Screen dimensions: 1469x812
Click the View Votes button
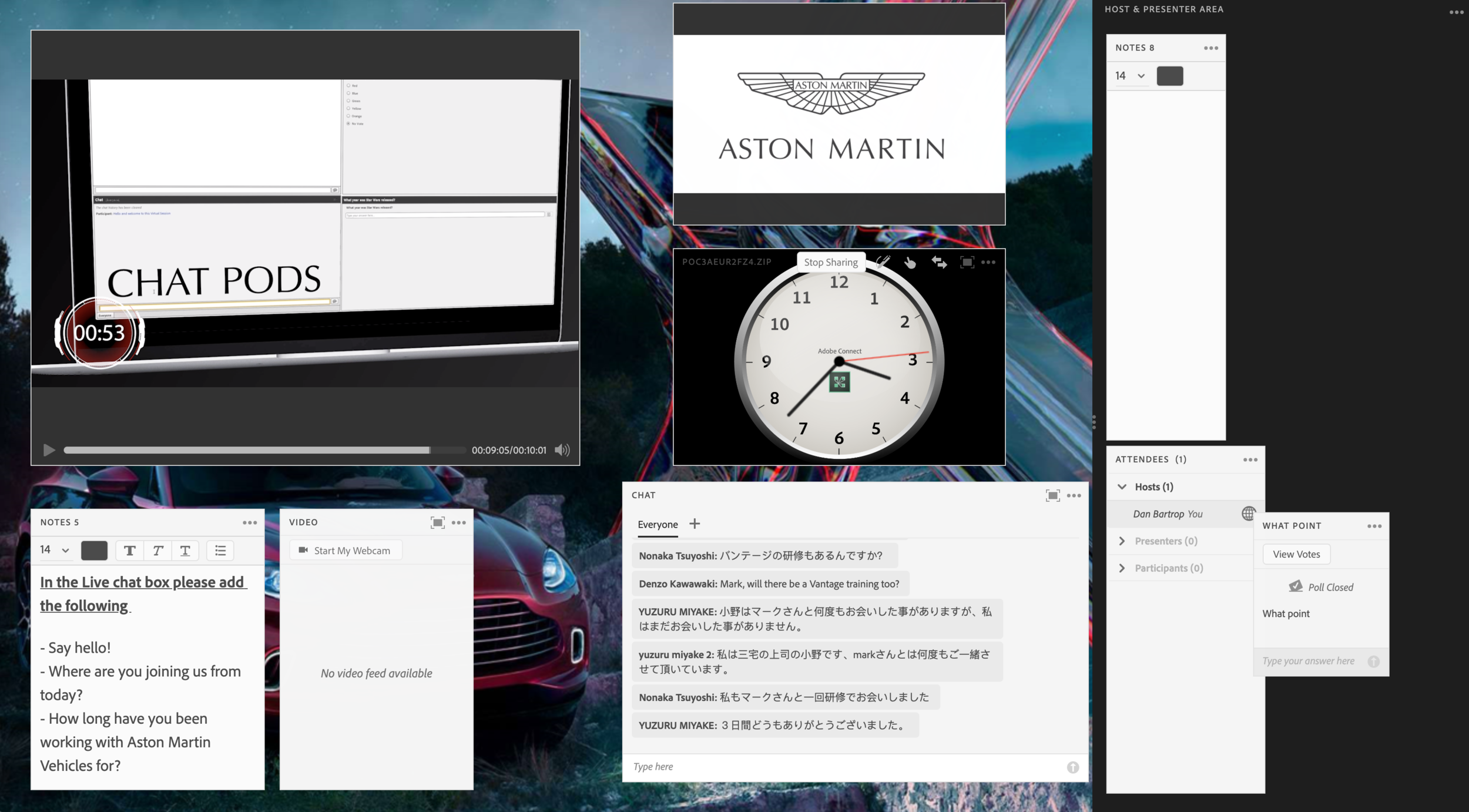pos(1296,554)
